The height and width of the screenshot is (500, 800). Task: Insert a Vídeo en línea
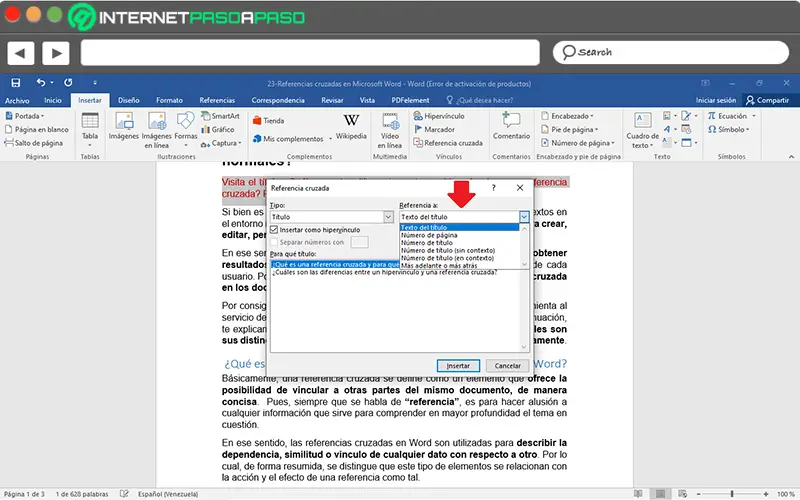coord(390,131)
